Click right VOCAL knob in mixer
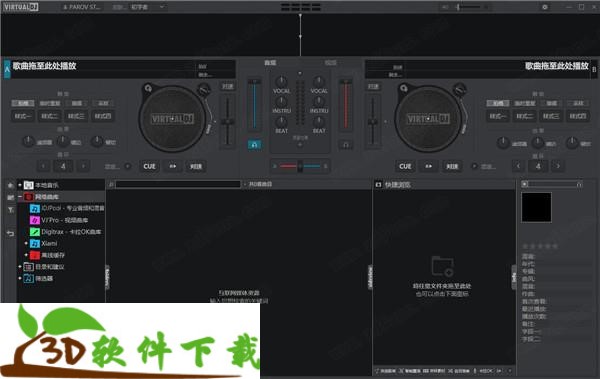 click(x=318, y=81)
